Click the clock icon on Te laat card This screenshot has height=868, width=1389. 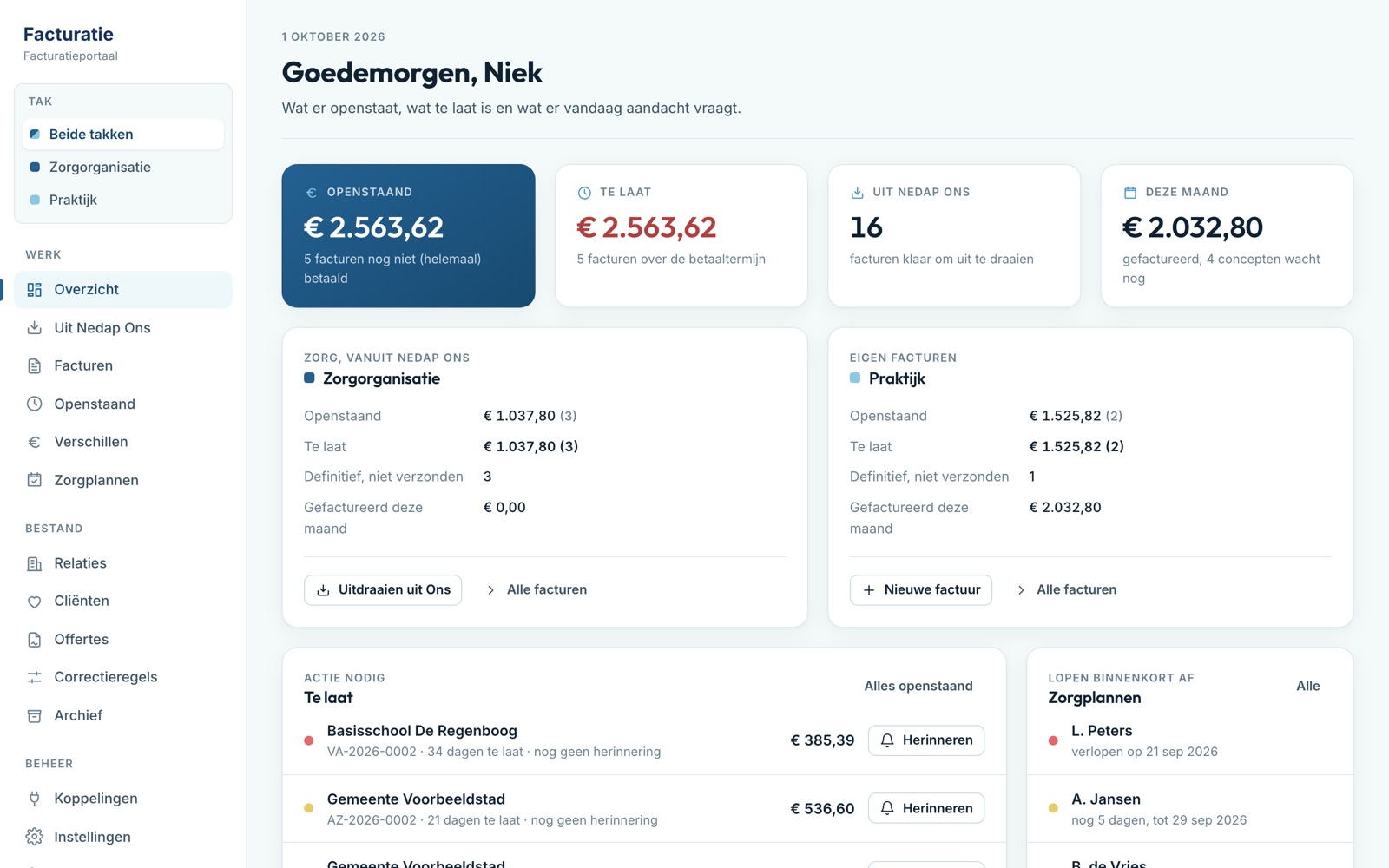point(584,193)
